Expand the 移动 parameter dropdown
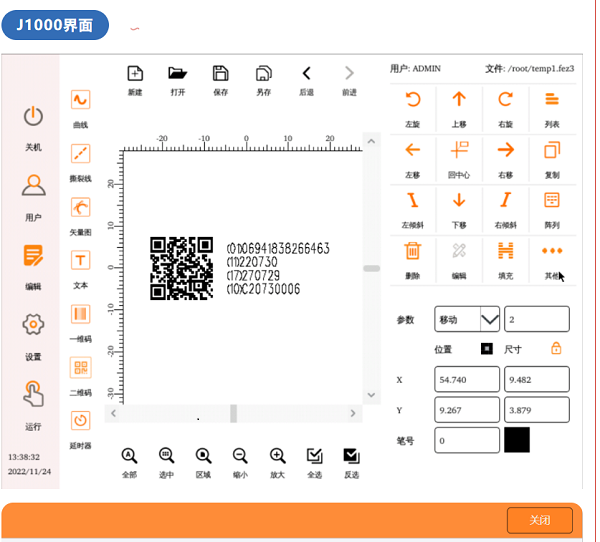 coord(489,319)
